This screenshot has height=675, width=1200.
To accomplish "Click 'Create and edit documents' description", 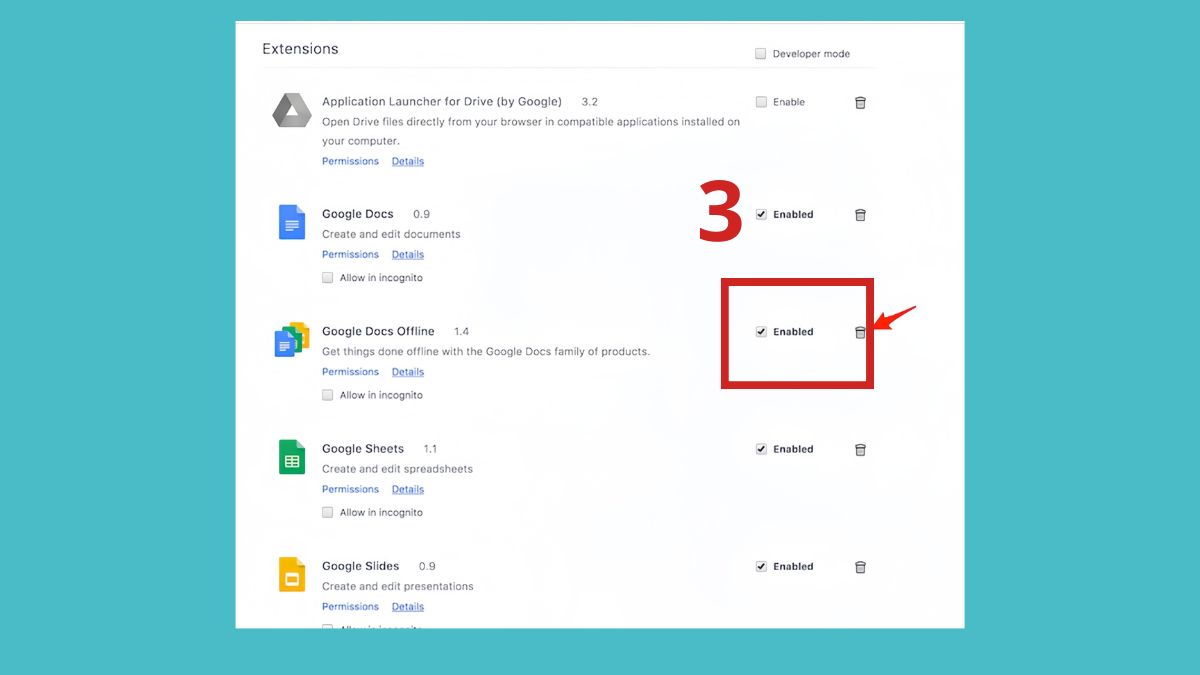I will [x=391, y=234].
